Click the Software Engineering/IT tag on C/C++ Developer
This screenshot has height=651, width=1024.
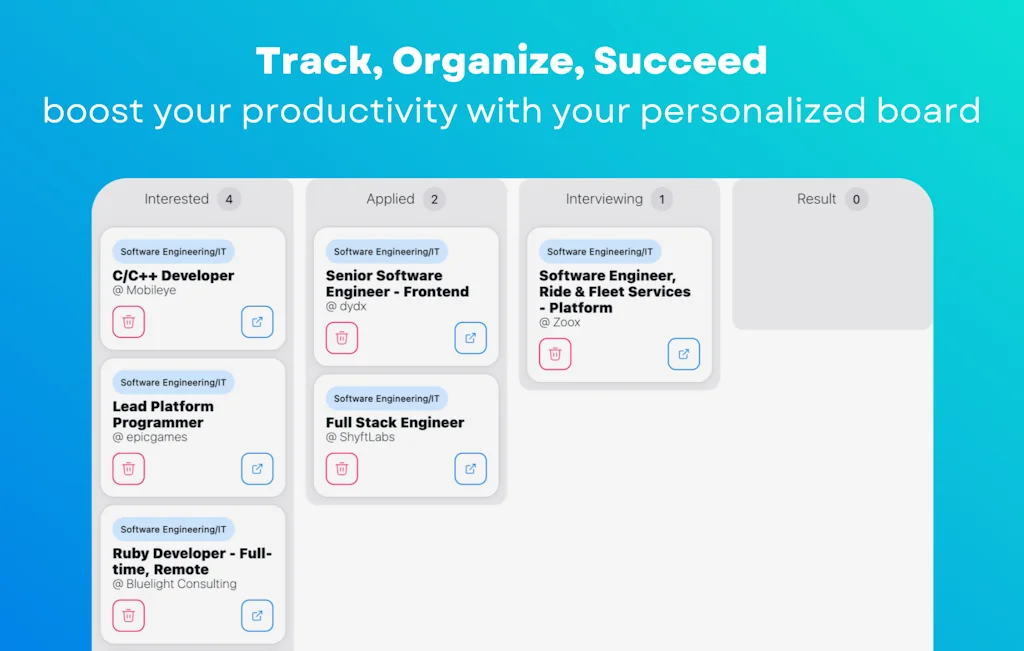point(172,251)
